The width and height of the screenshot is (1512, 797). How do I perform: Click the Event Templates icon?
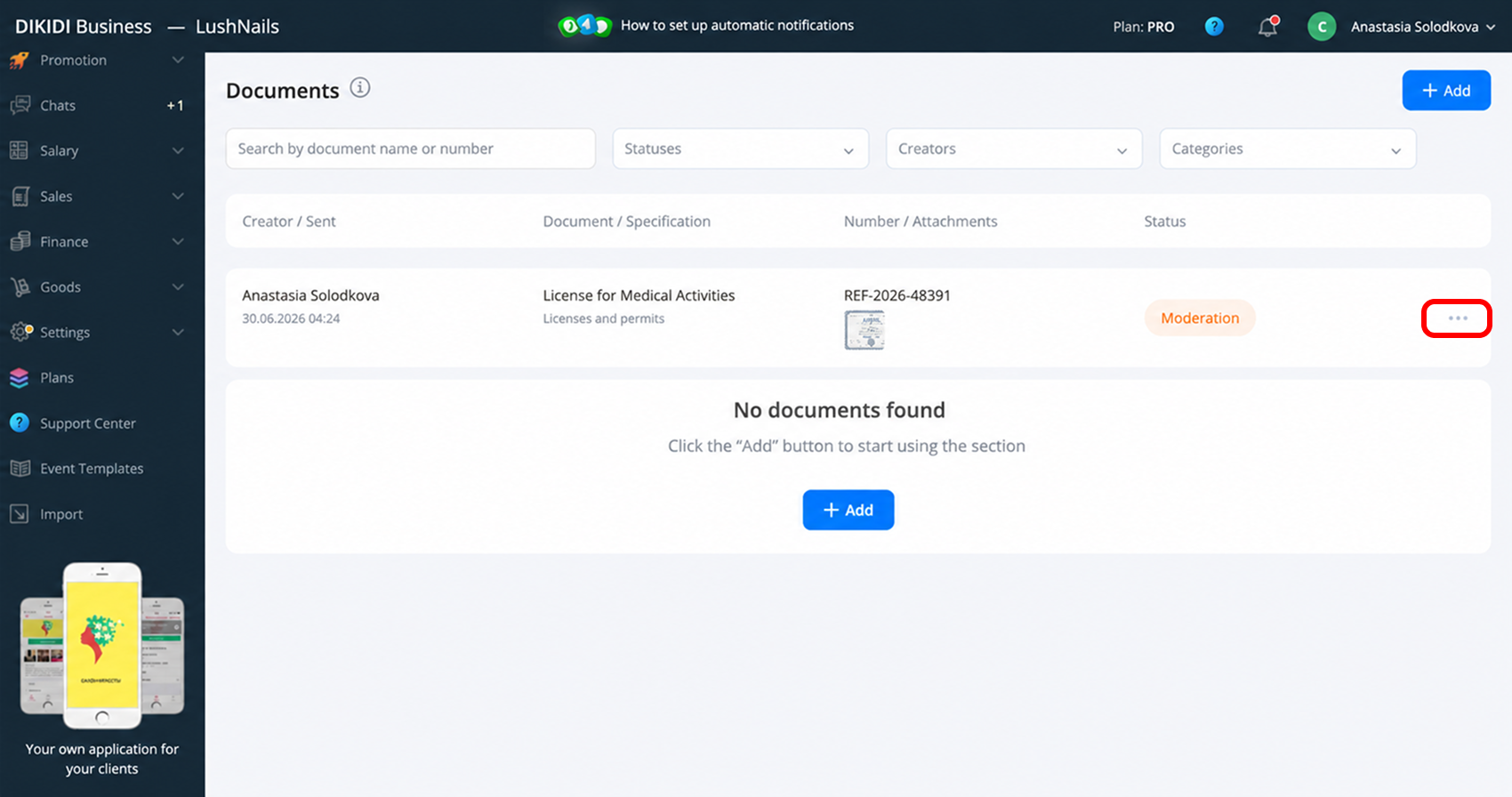coord(20,469)
